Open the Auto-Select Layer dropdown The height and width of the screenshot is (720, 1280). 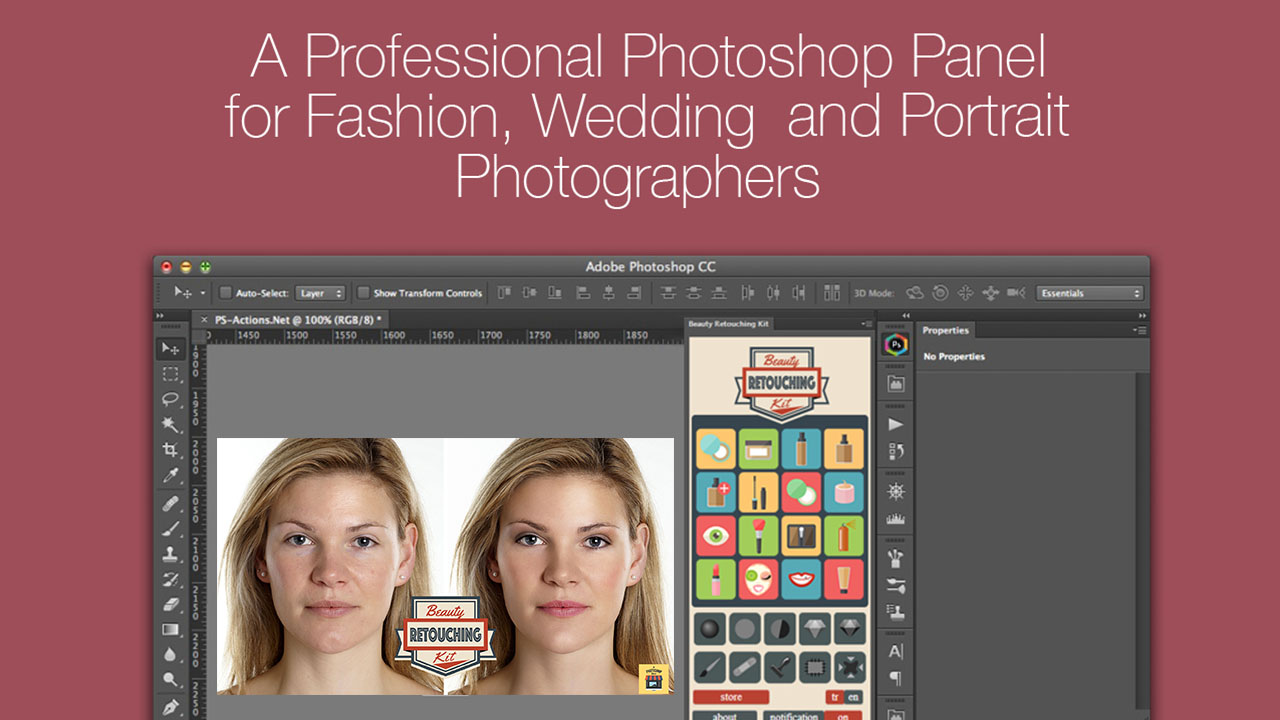(x=320, y=293)
